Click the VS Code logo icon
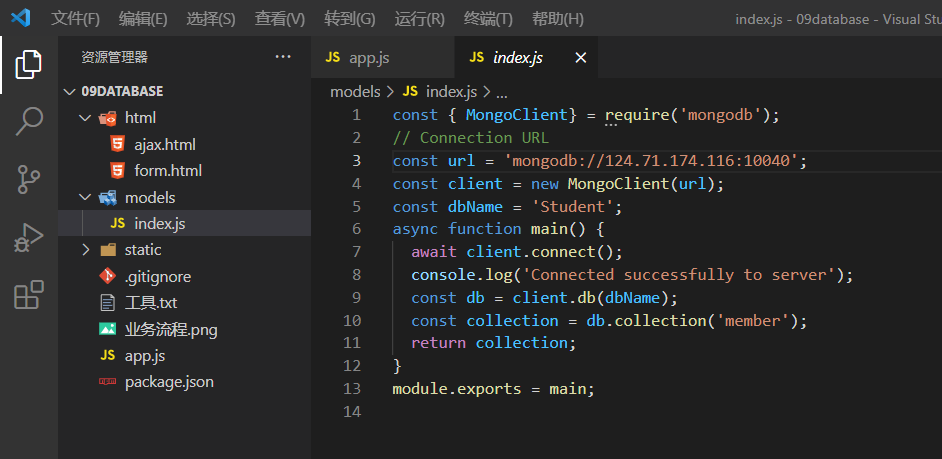The height and width of the screenshot is (459, 942). coord(21,19)
